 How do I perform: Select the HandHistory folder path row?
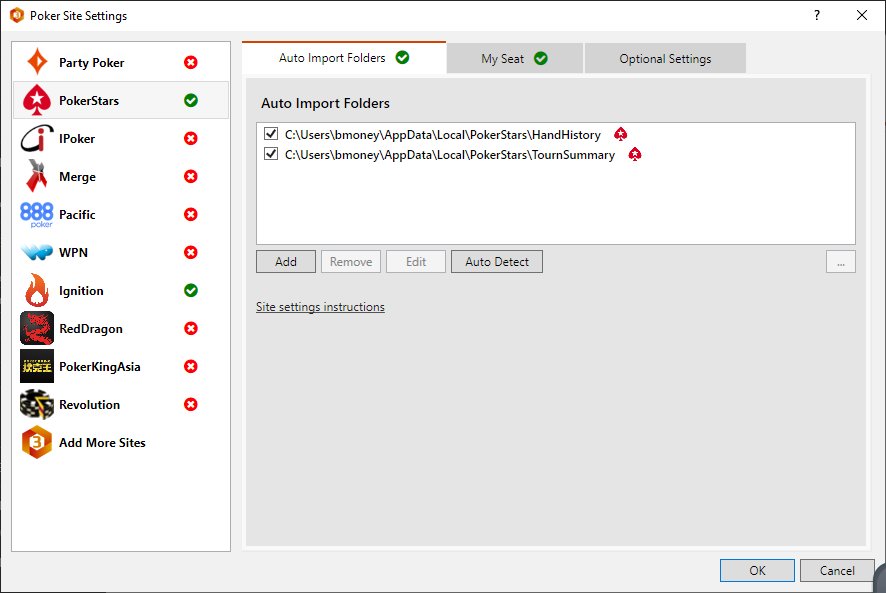pyautogui.click(x=442, y=135)
